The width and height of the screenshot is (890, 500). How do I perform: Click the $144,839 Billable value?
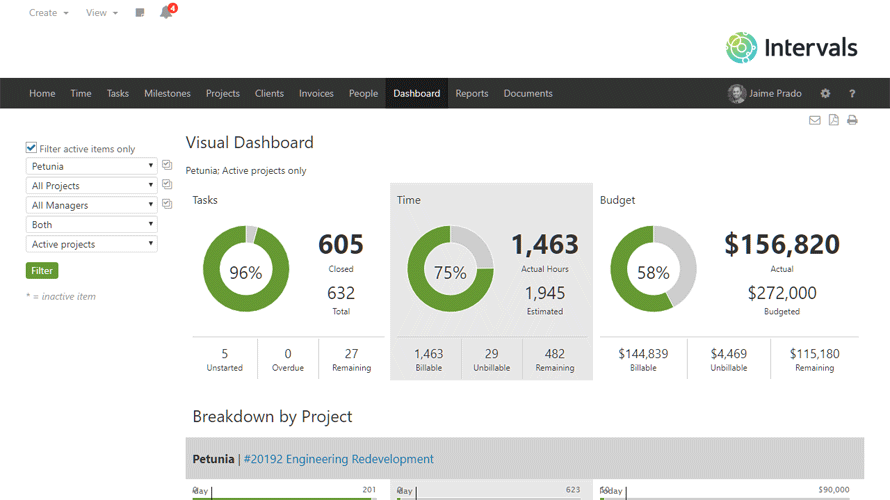[x=643, y=354]
